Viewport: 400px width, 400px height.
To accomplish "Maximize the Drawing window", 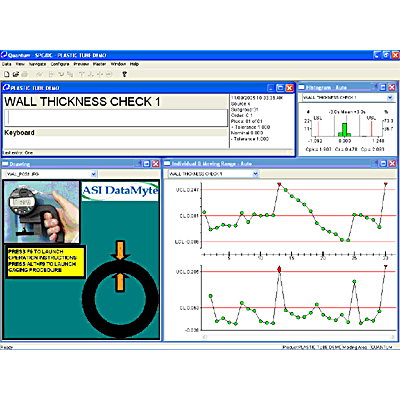I will point(147,164).
